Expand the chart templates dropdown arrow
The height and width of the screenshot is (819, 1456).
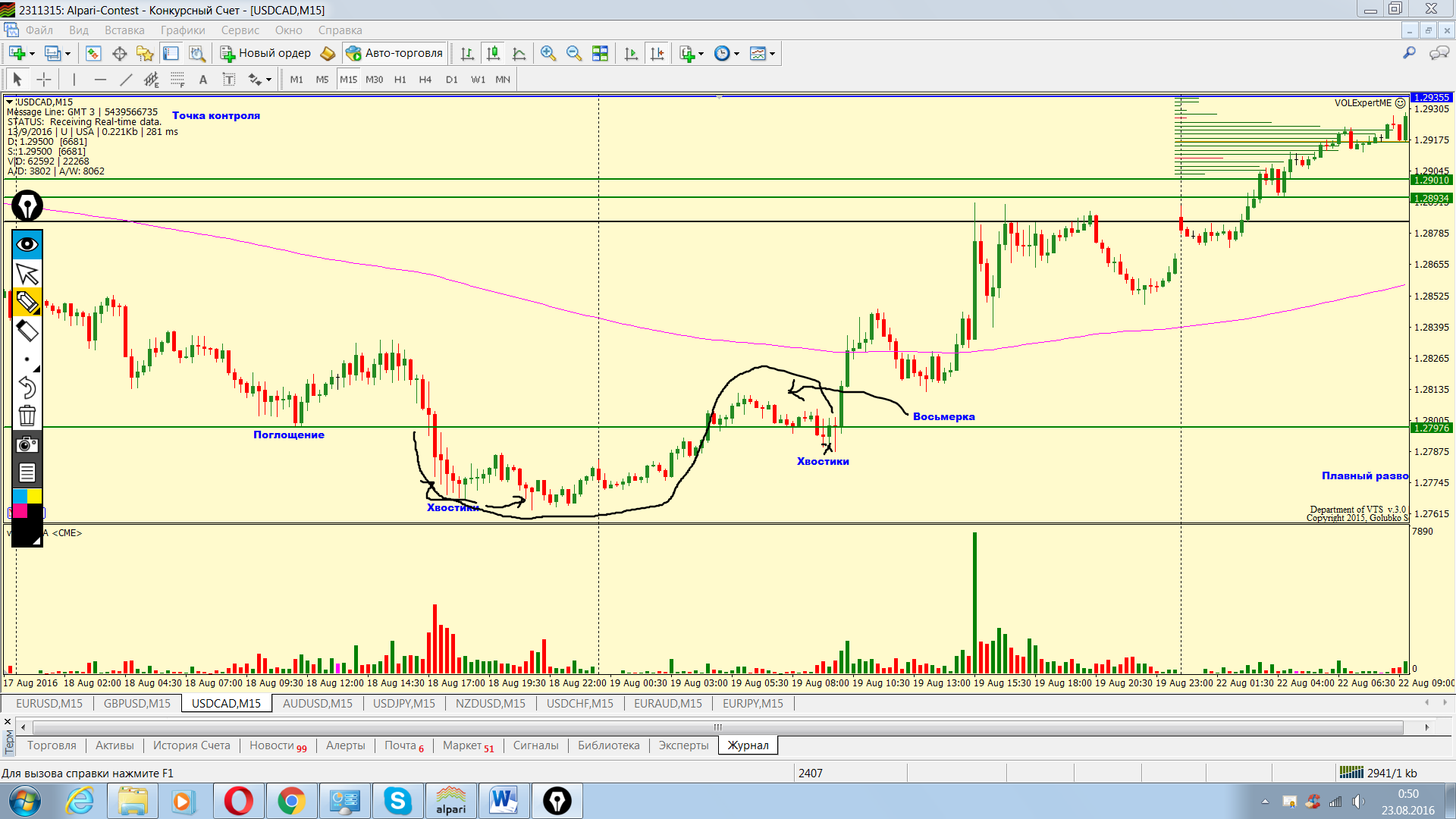click(773, 54)
